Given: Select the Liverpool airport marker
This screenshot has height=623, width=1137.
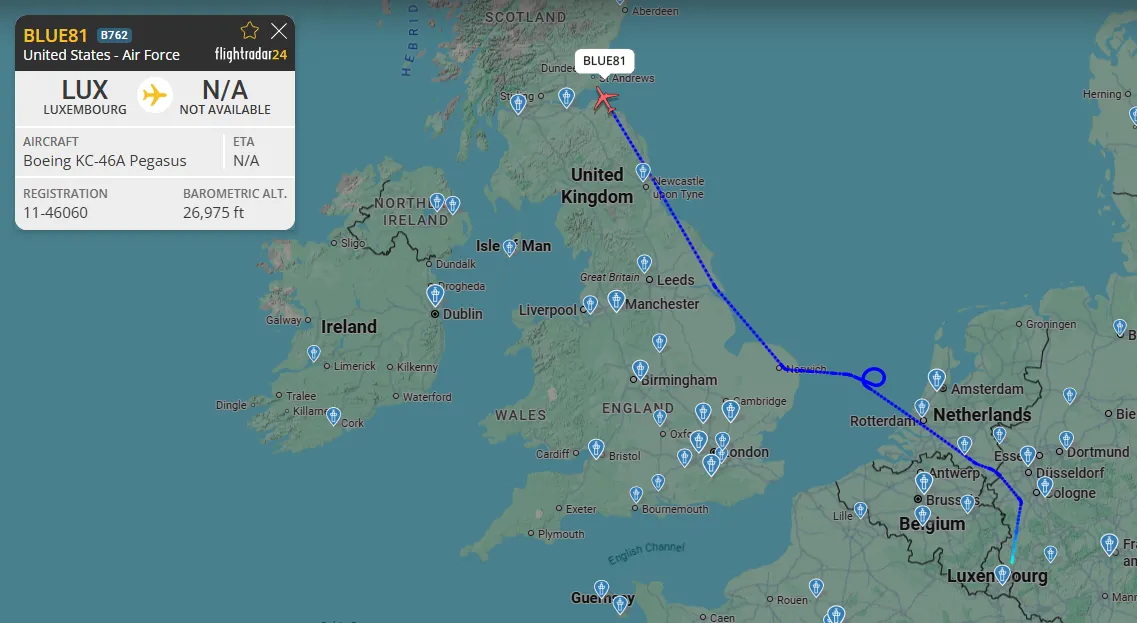Looking at the screenshot, I should 590,305.
